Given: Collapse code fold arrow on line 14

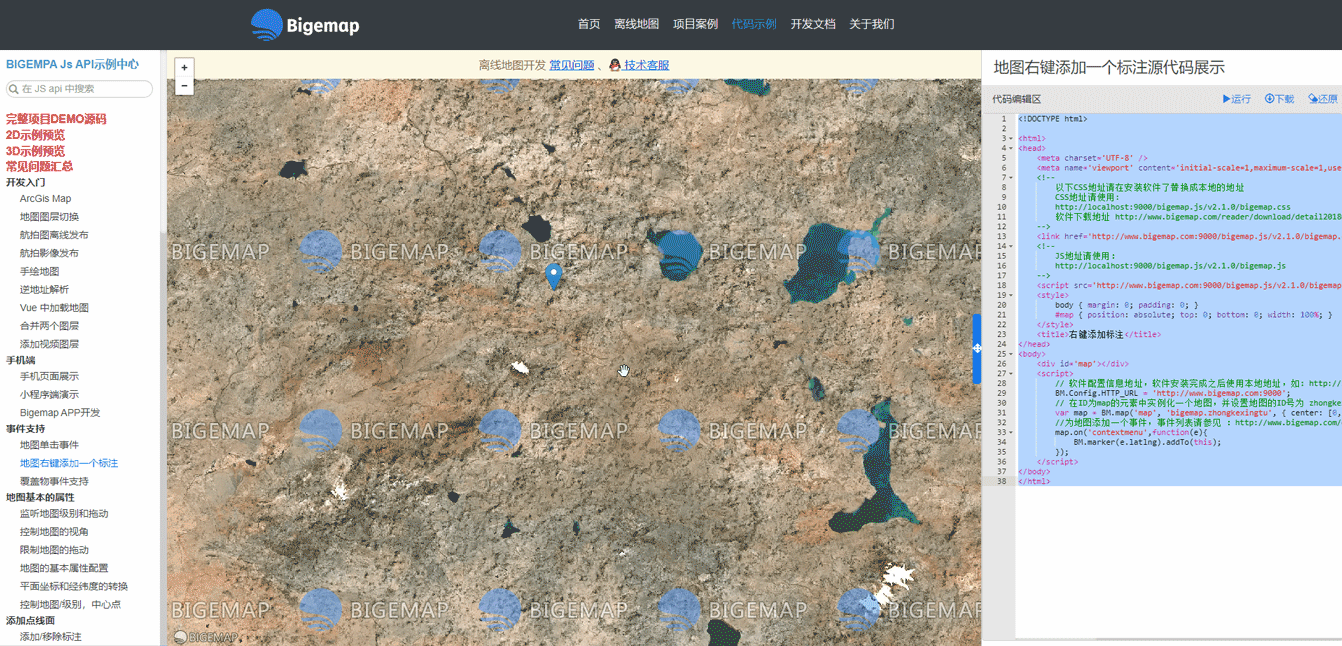Looking at the screenshot, I should pyautogui.click(x=1011, y=246).
